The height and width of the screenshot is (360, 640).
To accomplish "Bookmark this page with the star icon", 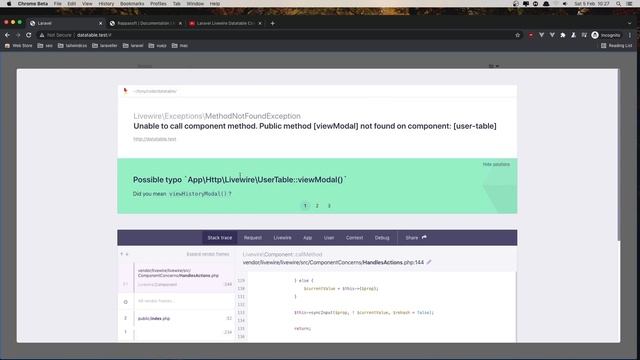I will 518,35.
